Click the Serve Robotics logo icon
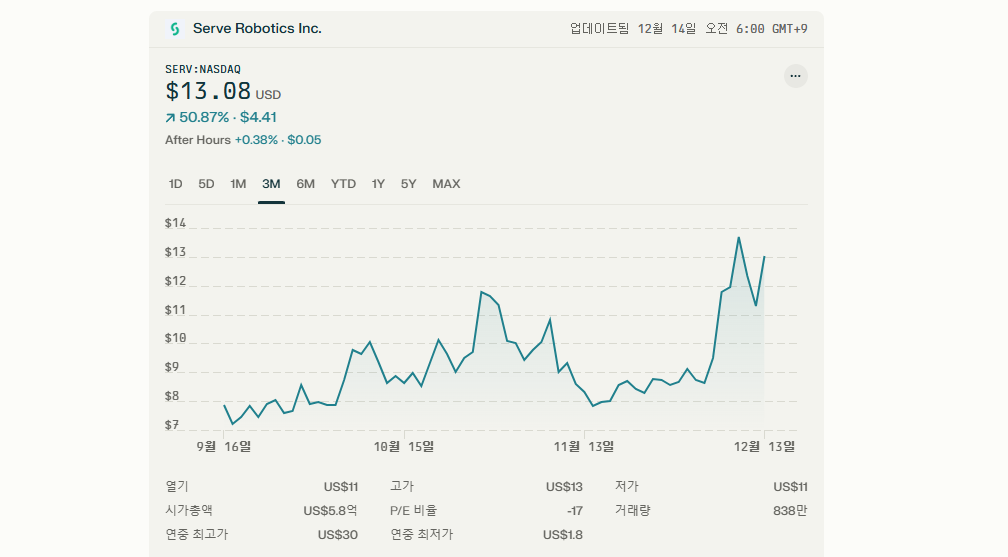Screen dimensions: 1008x557 click(x=174, y=29)
